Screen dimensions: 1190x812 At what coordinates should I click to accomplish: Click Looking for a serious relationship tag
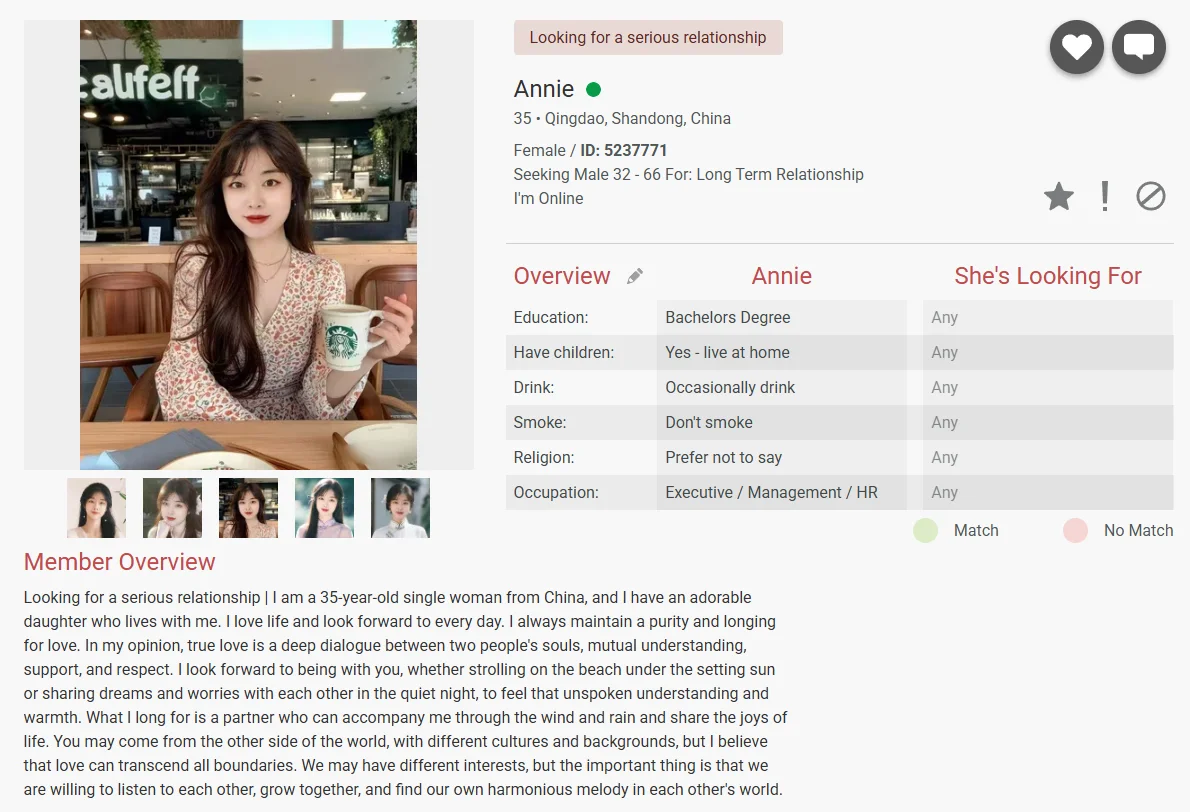pyautogui.click(x=648, y=37)
